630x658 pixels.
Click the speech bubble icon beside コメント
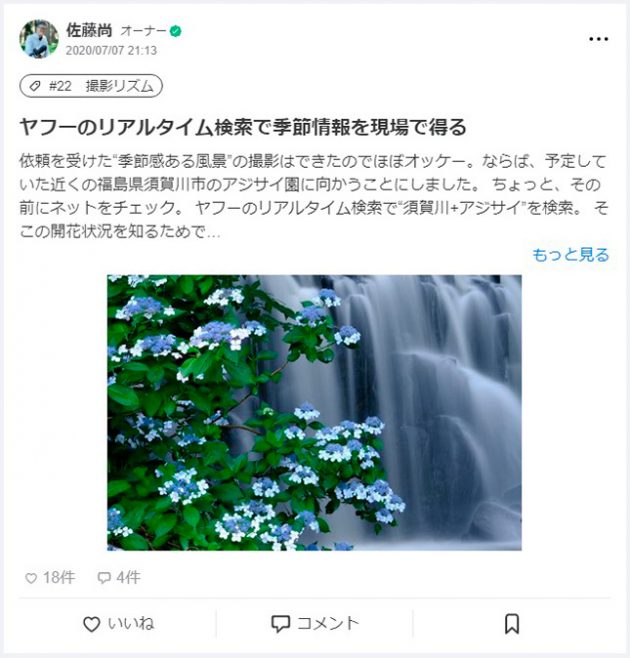280,624
